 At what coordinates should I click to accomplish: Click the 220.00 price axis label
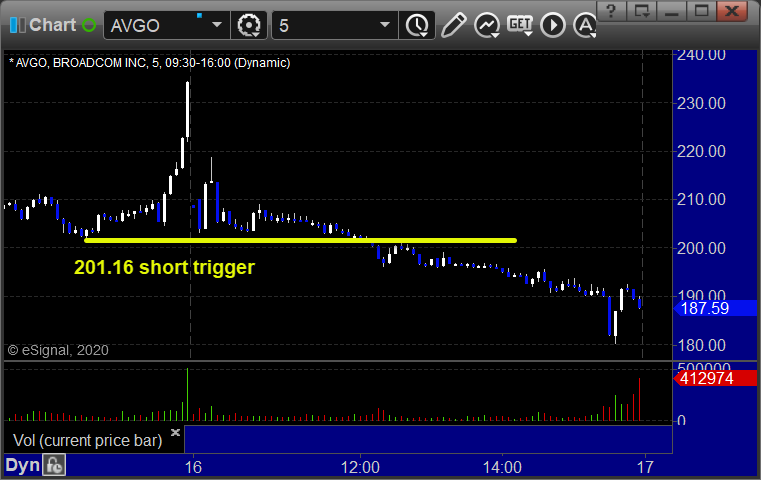pyautogui.click(x=701, y=151)
